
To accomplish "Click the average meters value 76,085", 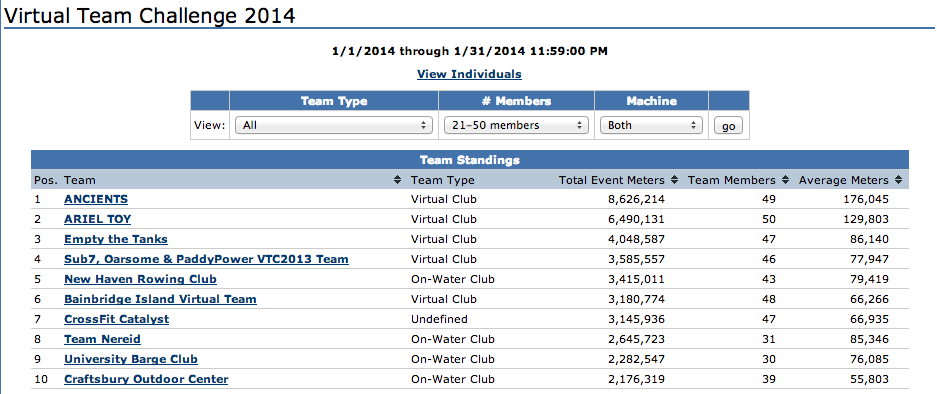I will point(870,359).
